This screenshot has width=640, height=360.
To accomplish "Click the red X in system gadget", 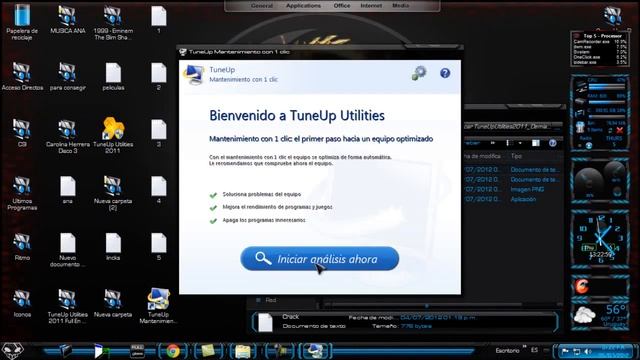I will click(x=620, y=130).
